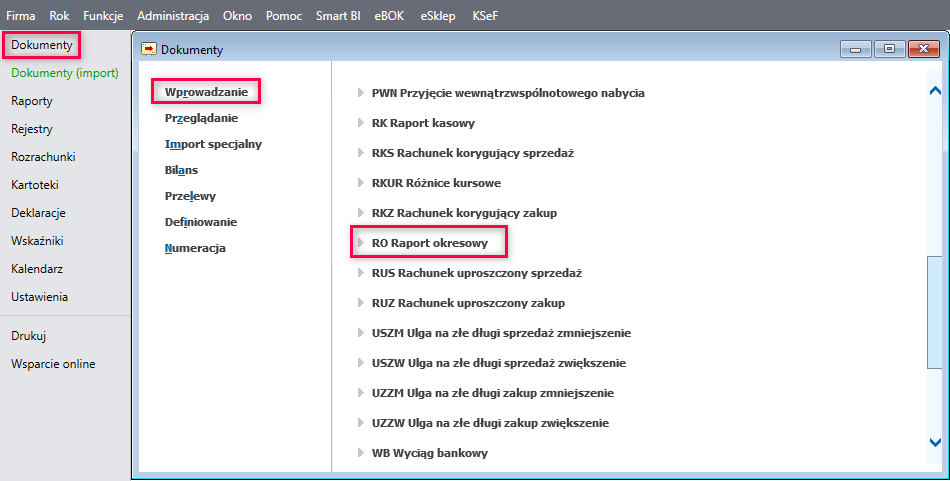Go to Raporty section
This screenshot has width=950, height=481.
[32, 101]
